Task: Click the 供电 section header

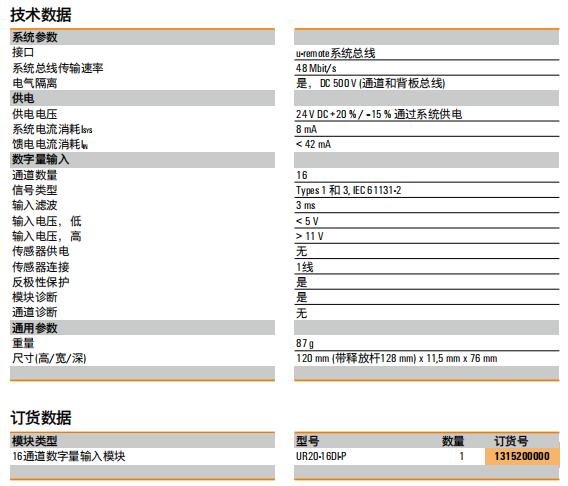Action: [23, 98]
